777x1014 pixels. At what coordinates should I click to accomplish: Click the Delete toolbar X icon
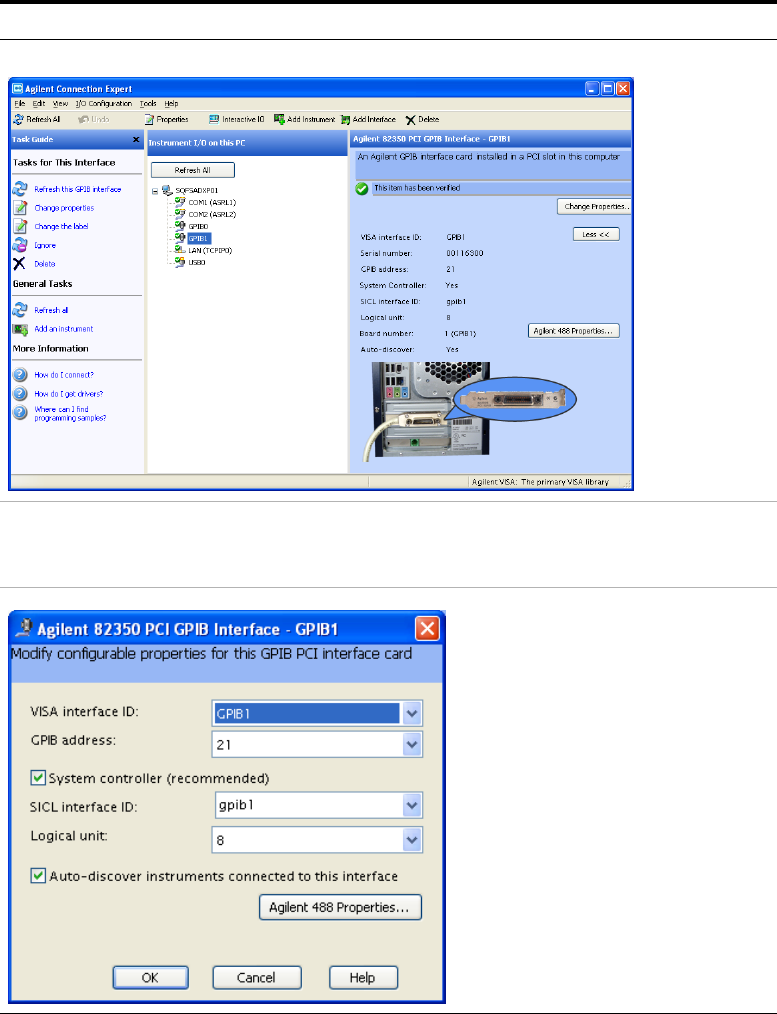pyautogui.click(x=410, y=120)
